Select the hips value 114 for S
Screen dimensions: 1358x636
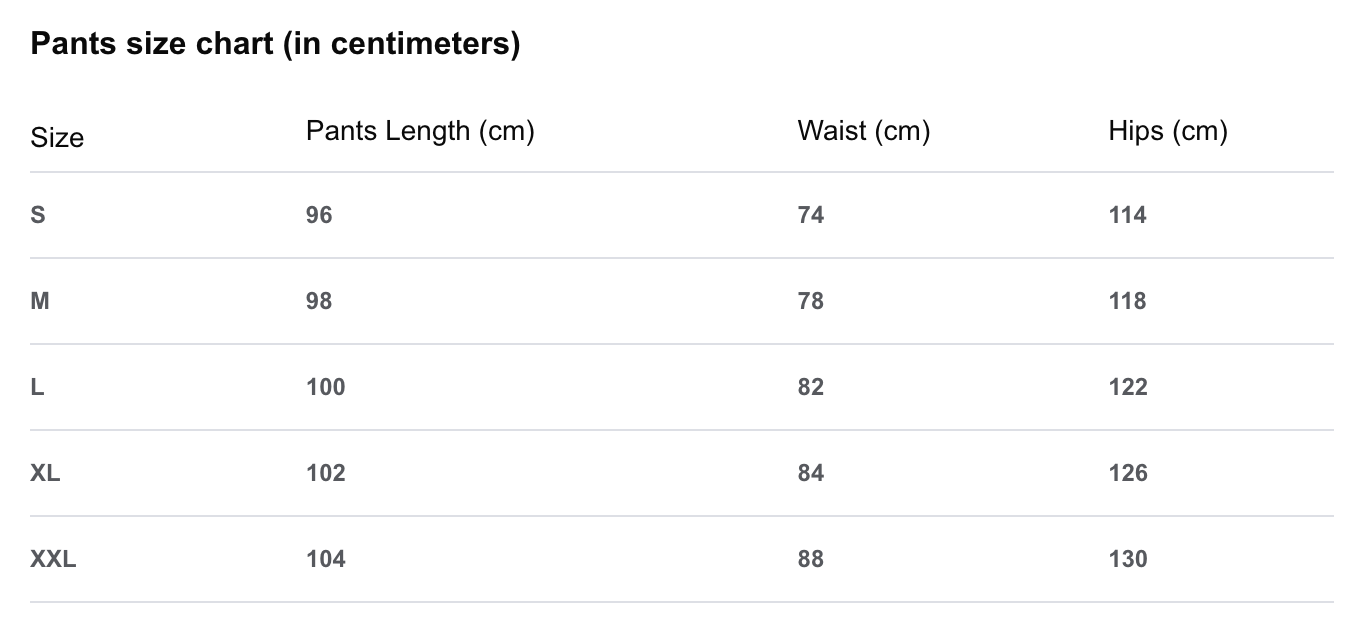(x=1128, y=215)
